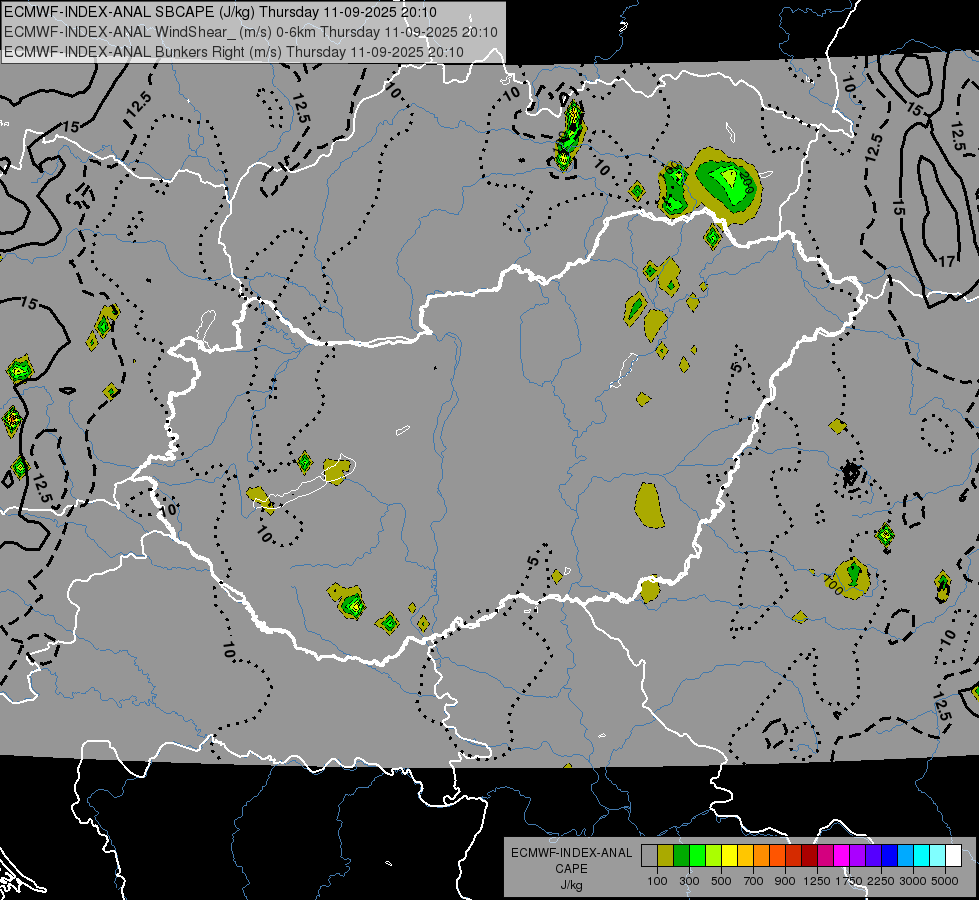Click the J/kg unit label in the legend
The image size is (979, 900).
point(571,885)
